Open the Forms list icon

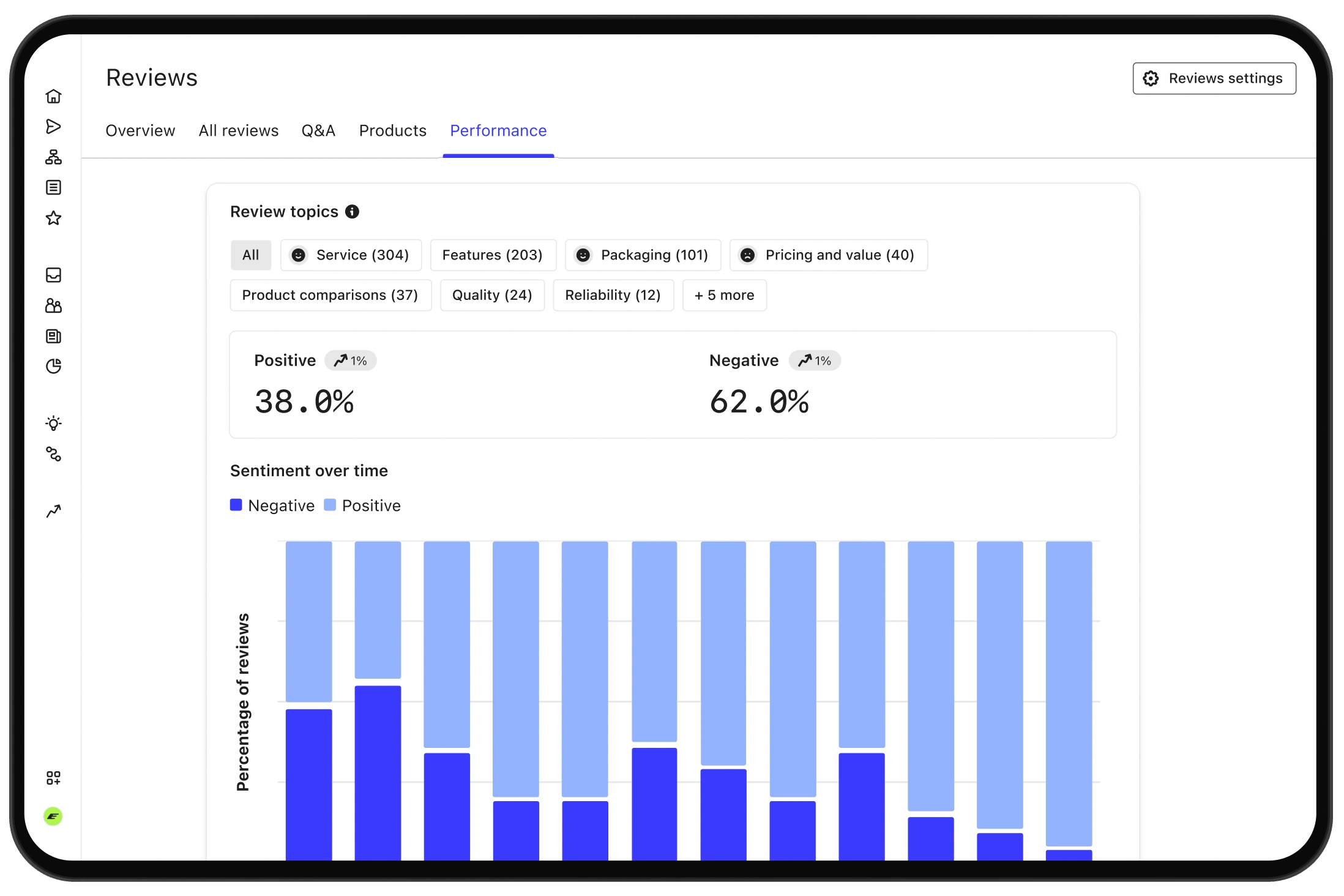pos(53,187)
